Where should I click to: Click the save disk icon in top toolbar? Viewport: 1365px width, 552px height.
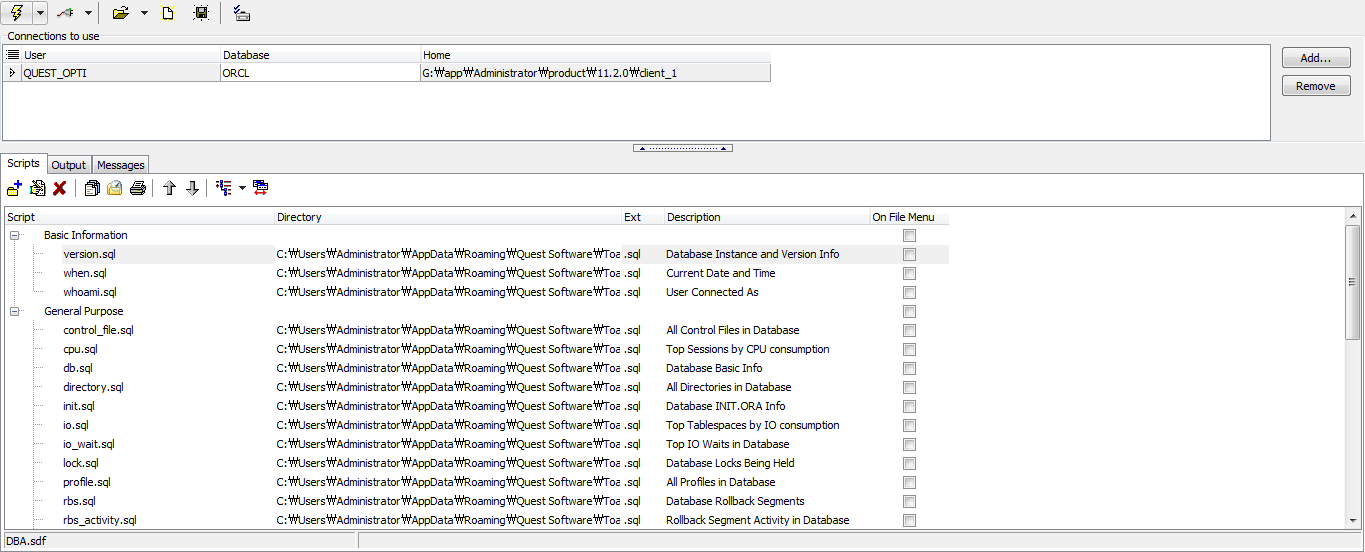pyautogui.click(x=201, y=13)
